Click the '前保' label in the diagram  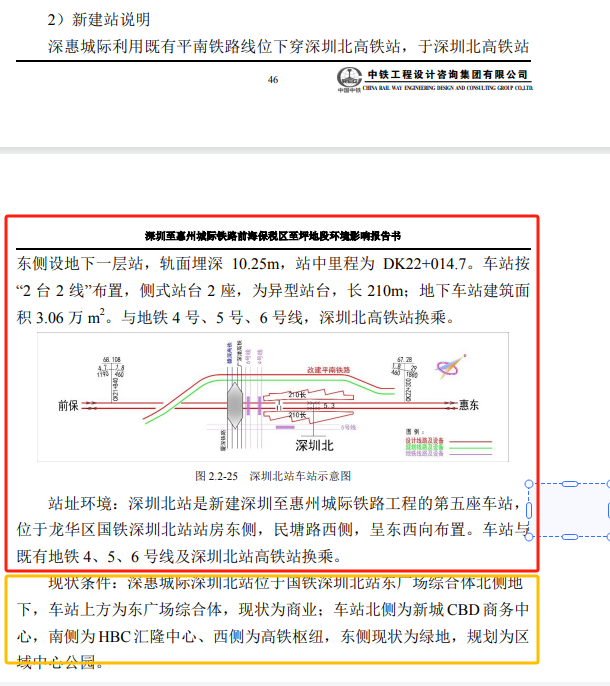(68, 406)
